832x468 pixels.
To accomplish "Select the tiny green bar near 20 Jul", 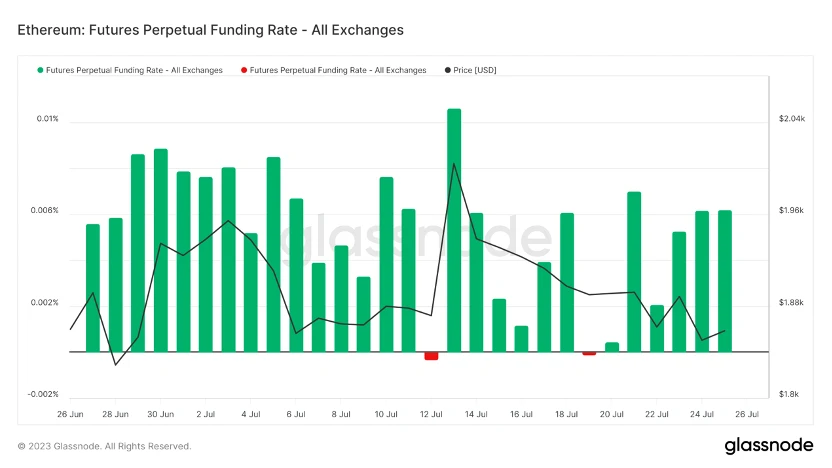I will 612,347.
